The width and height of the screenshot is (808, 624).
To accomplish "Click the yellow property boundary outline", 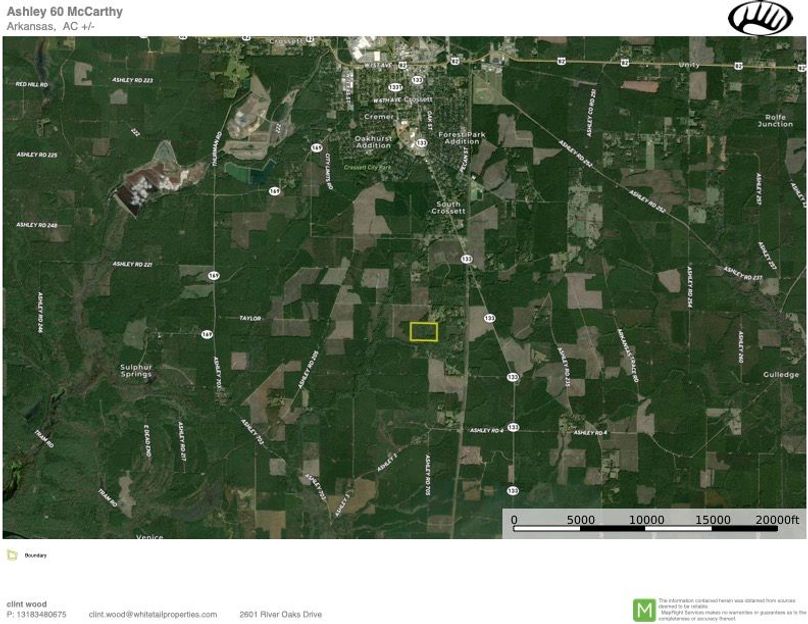I will (x=425, y=331).
